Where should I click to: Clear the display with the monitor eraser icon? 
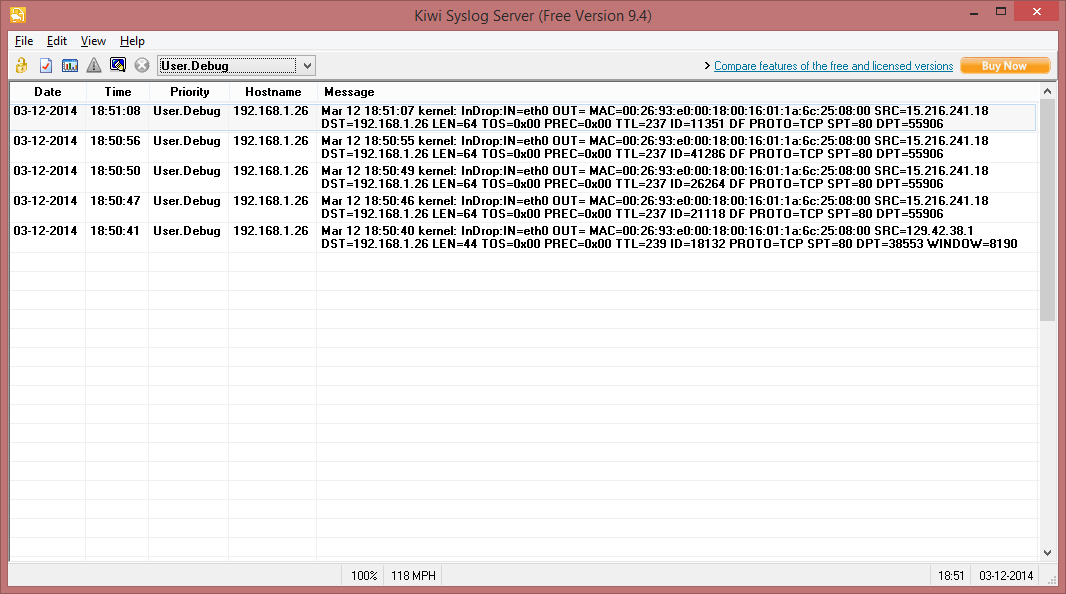pyautogui.click(x=118, y=65)
